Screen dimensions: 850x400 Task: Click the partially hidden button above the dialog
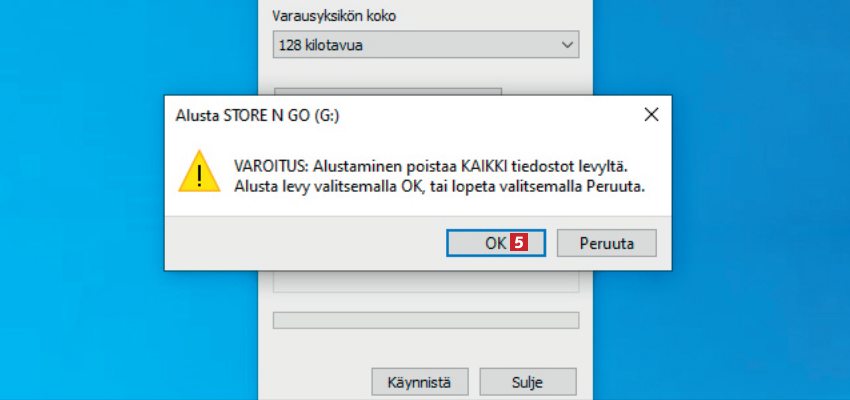click(388, 91)
